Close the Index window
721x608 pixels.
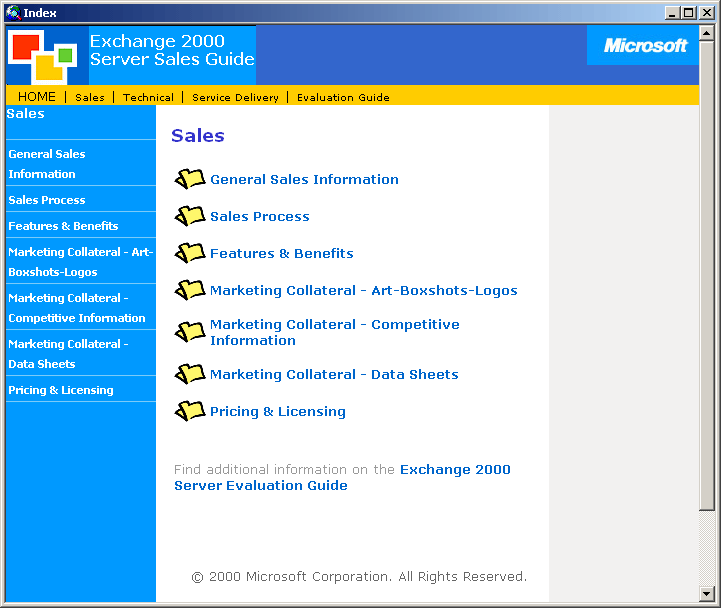(x=706, y=13)
